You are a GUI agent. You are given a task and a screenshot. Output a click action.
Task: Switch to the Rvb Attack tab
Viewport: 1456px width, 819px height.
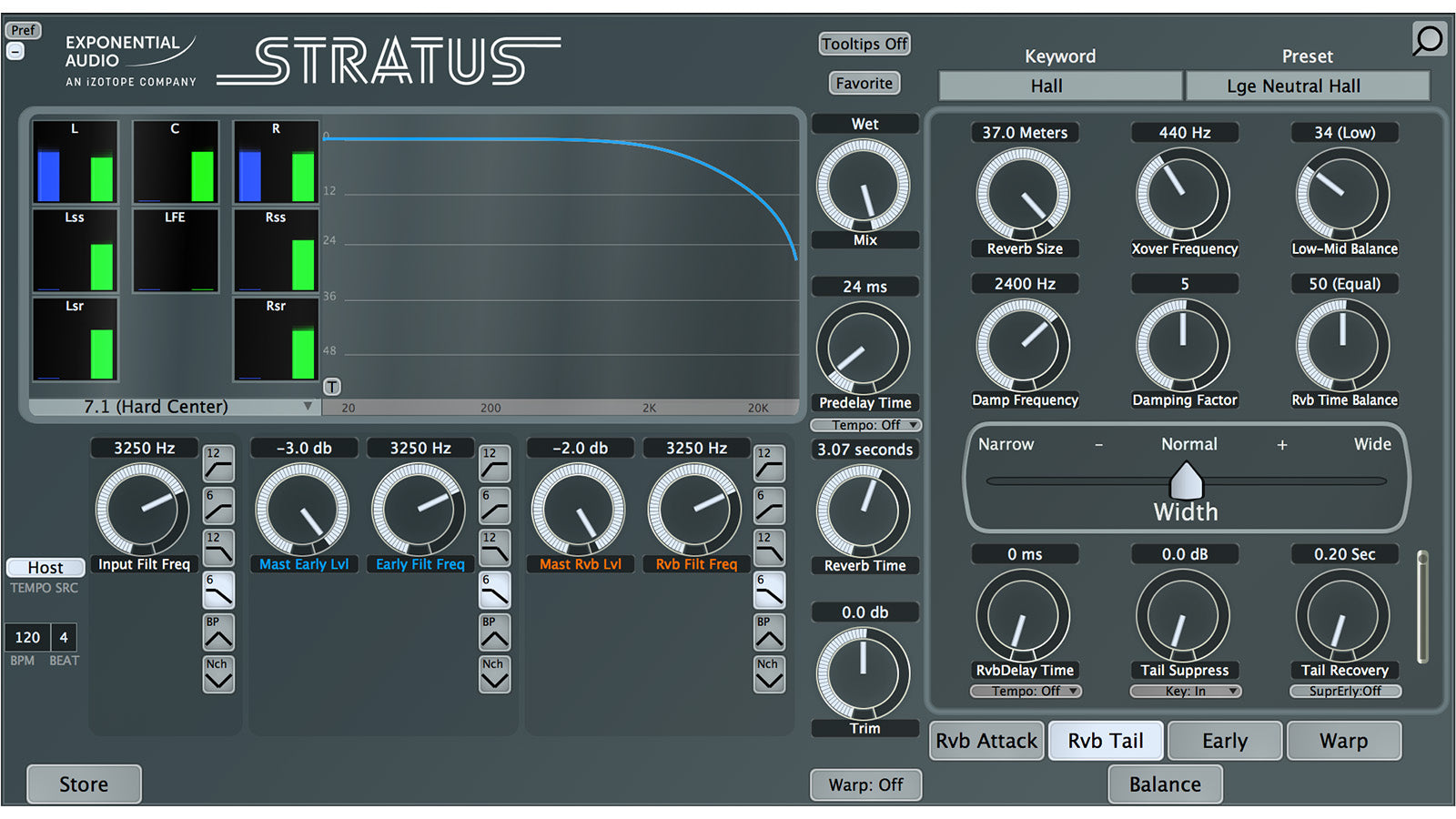[986, 741]
